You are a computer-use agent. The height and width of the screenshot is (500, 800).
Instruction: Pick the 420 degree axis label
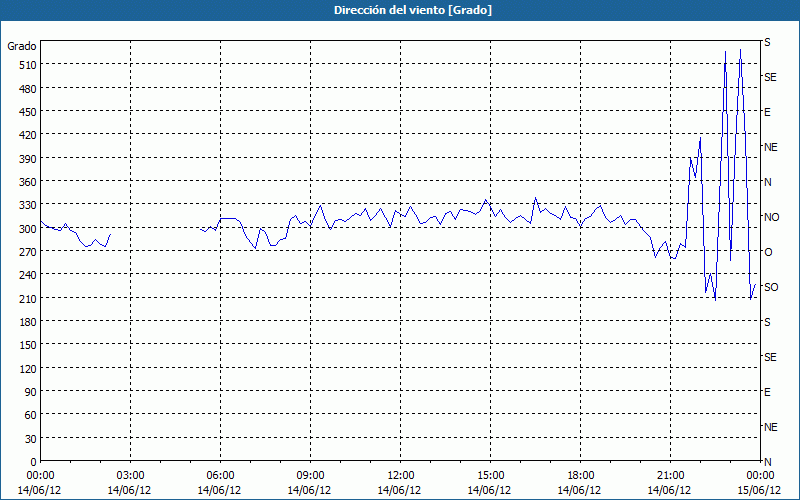(x=28, y=136)
